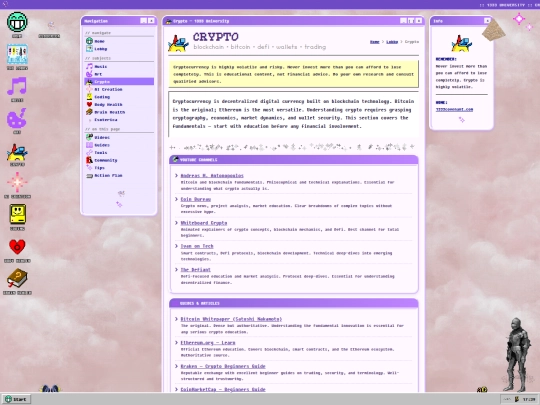Select the highlighted Crypto item in Navigation

click(x=119, y=82)
